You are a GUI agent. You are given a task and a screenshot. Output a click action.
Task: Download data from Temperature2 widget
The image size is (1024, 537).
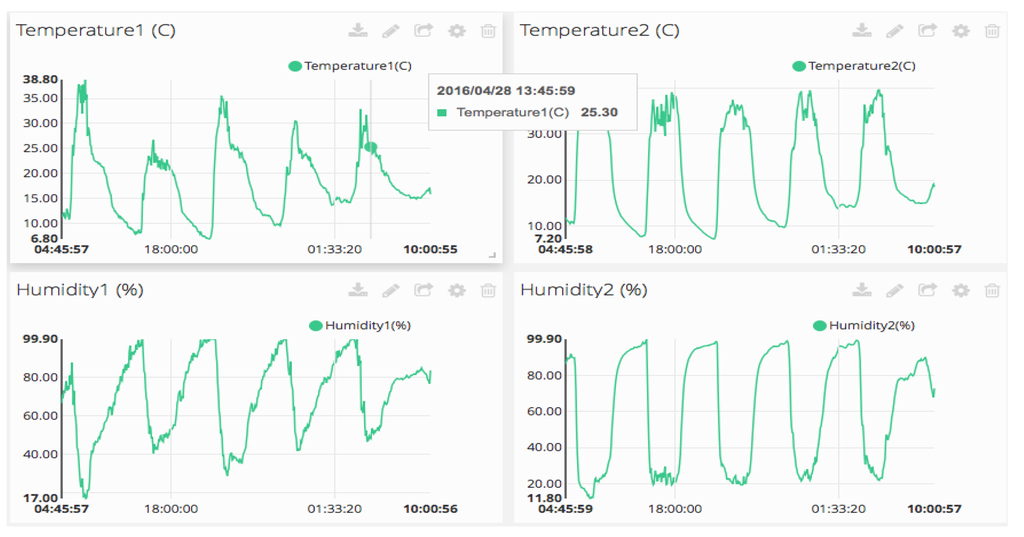coord(862,30)
